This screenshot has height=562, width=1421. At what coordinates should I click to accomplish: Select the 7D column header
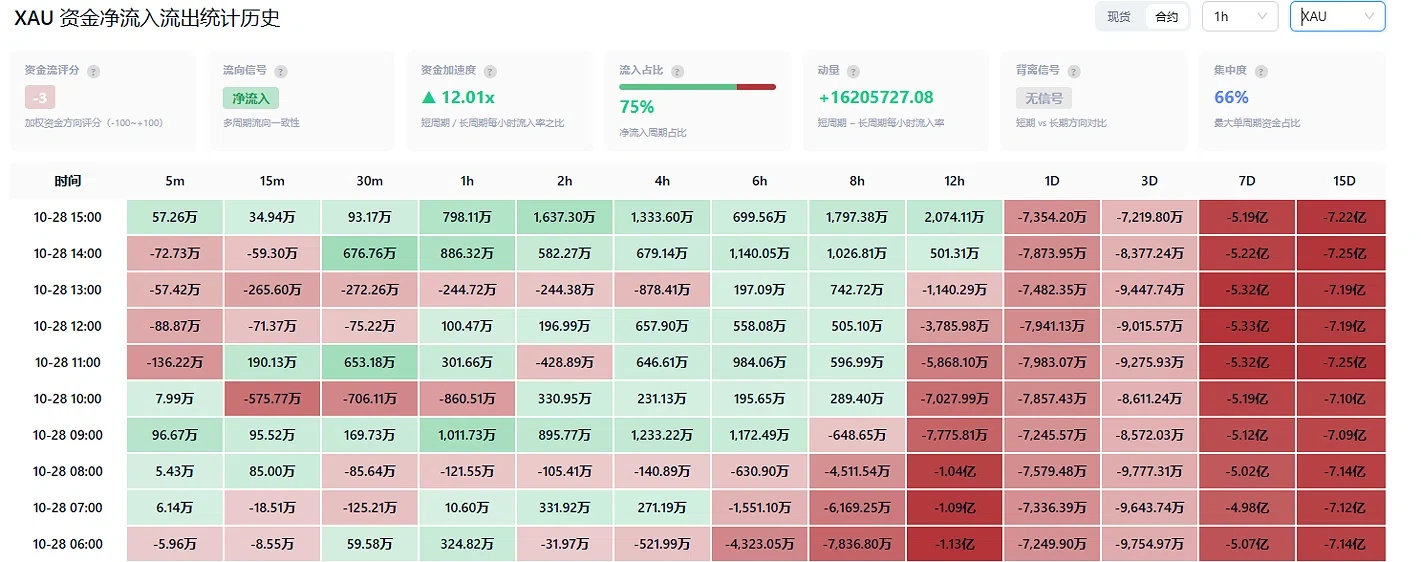click(x=1247, y=181)
